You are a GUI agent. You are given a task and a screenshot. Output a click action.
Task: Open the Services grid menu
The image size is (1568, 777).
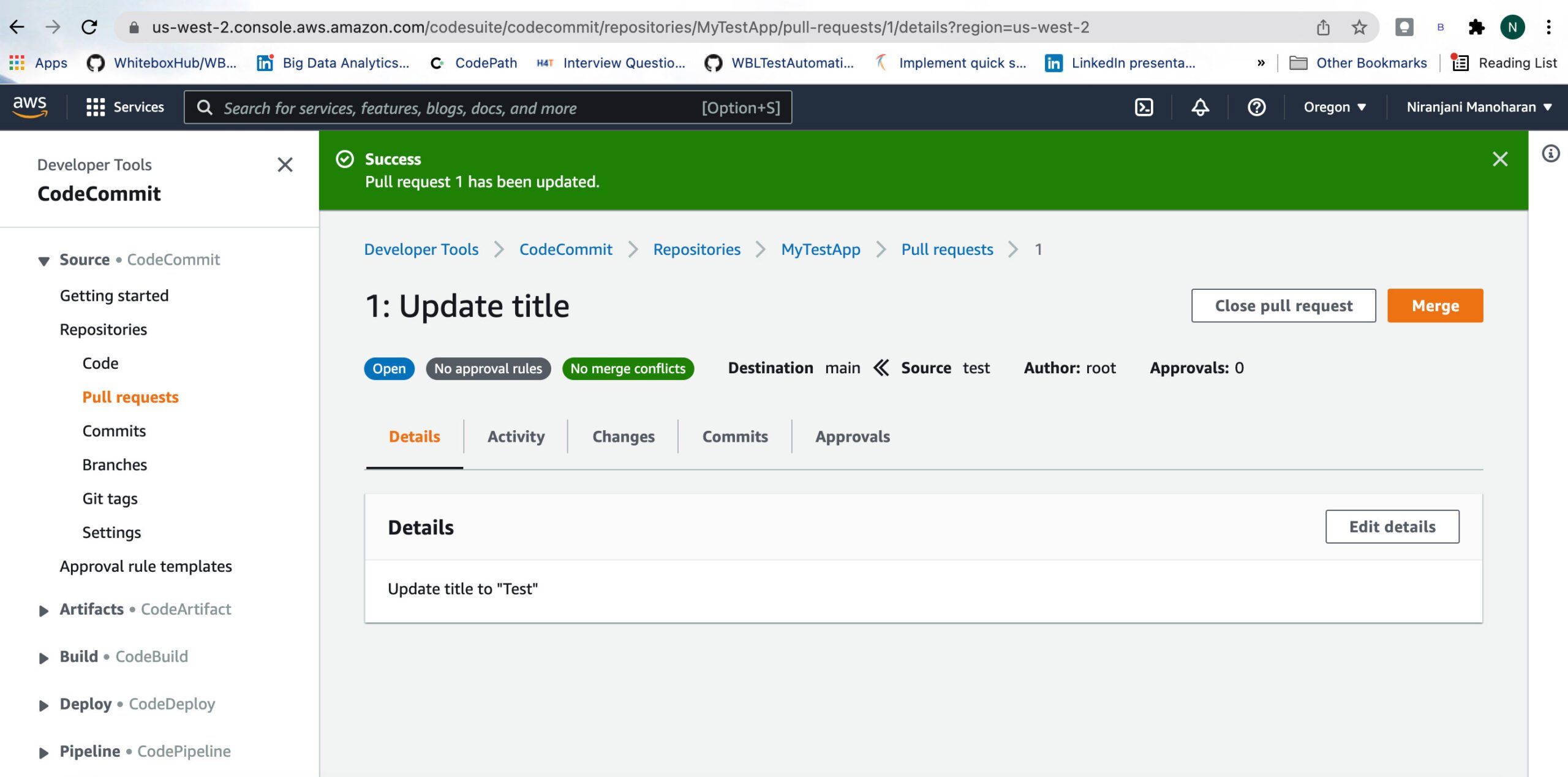point(125,107)
